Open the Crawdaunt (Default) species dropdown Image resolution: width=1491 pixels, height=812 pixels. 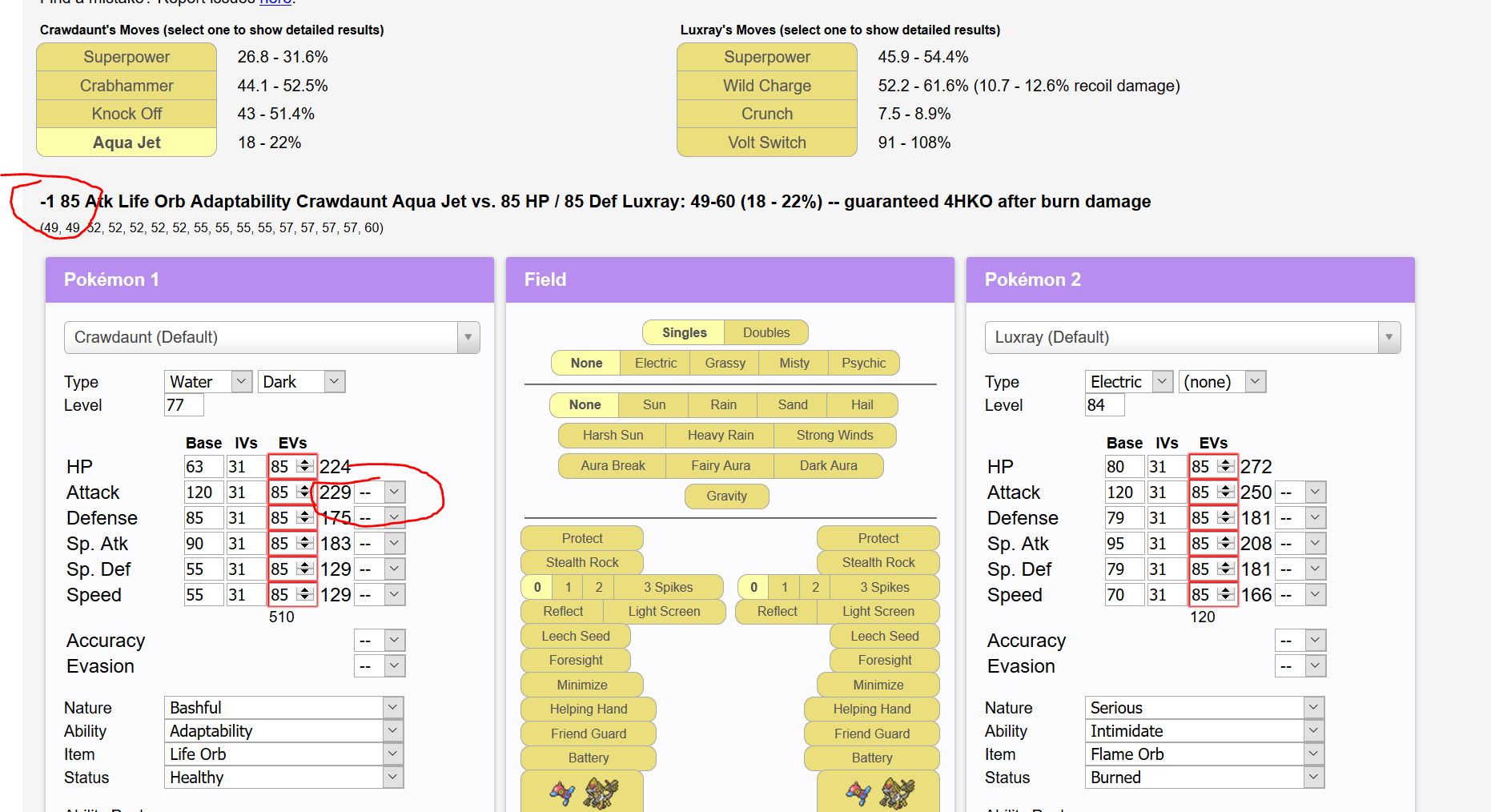272,337
